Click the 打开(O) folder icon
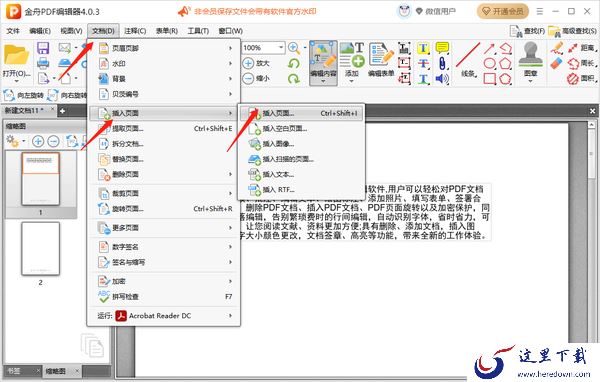 16,55
